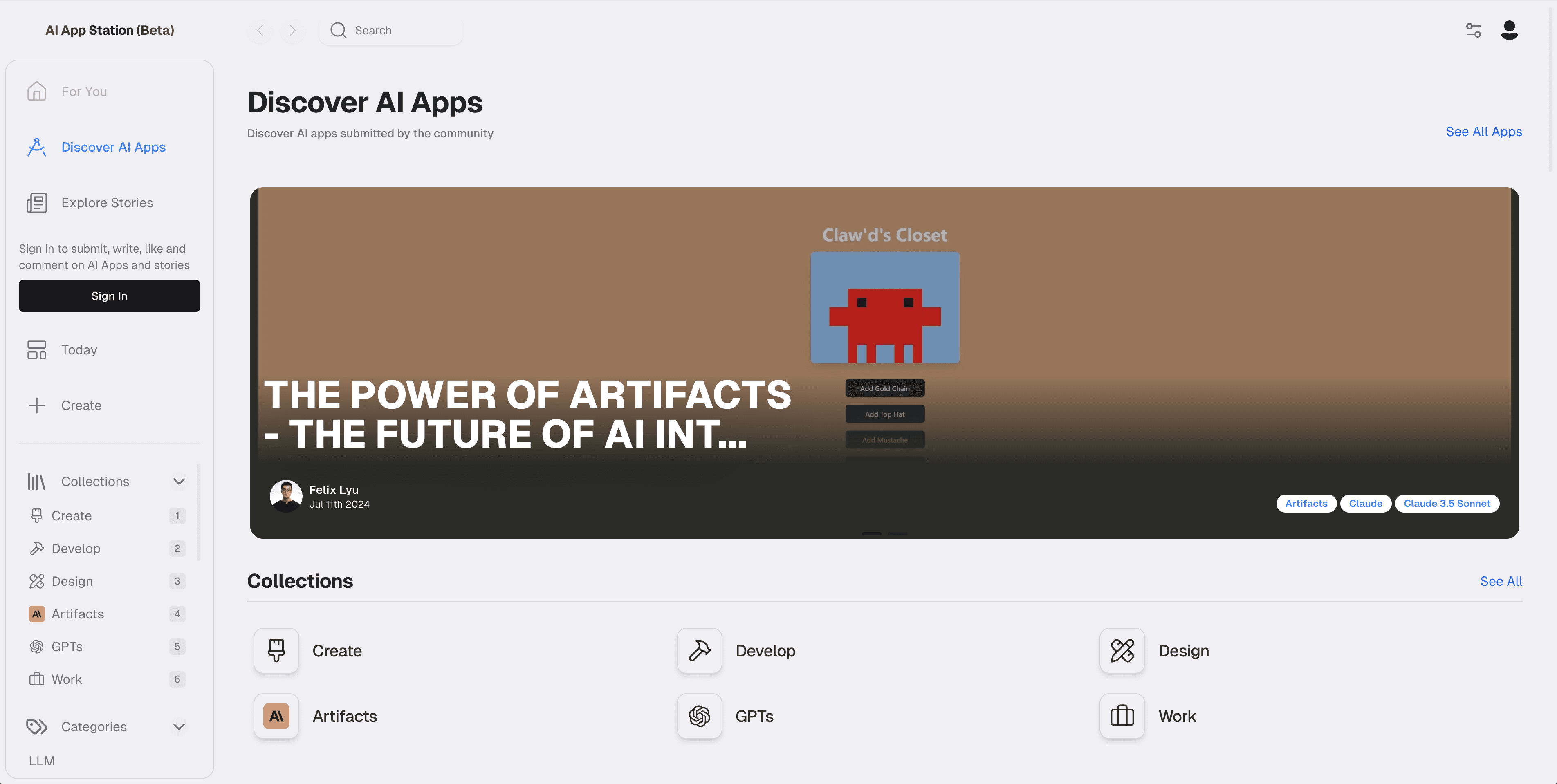Click the Explore Stories newspaper icon
This screenshot has width=1557, height=784.
pos(36,202)
